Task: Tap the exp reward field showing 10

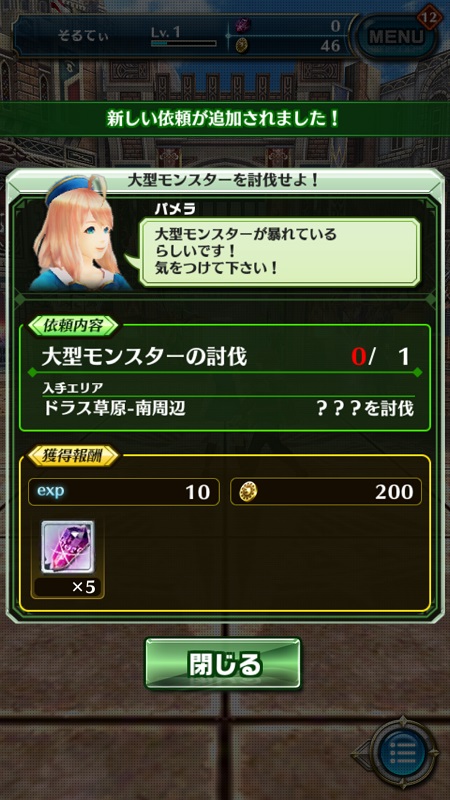Action: click(x=124, y=492)
